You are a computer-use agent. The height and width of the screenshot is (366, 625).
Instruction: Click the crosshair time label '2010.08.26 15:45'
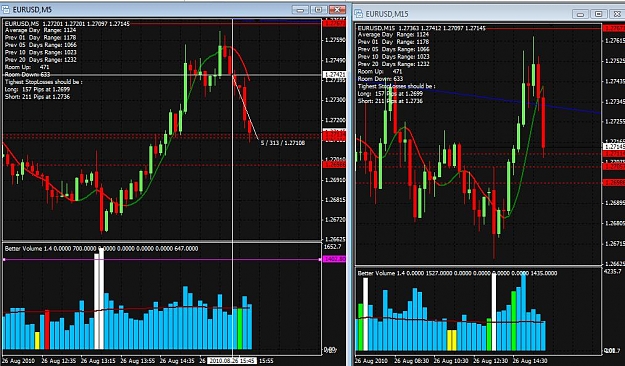tap(232, 361)
